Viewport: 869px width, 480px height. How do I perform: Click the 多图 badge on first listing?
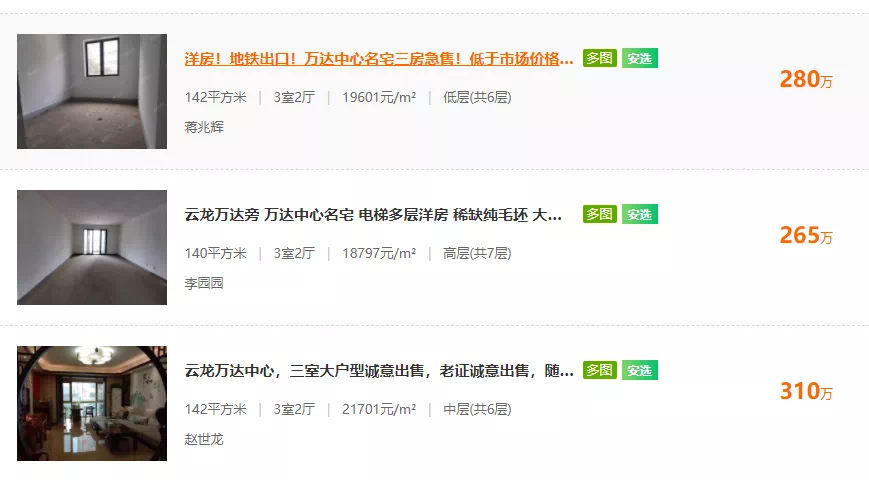pos(600,58)
